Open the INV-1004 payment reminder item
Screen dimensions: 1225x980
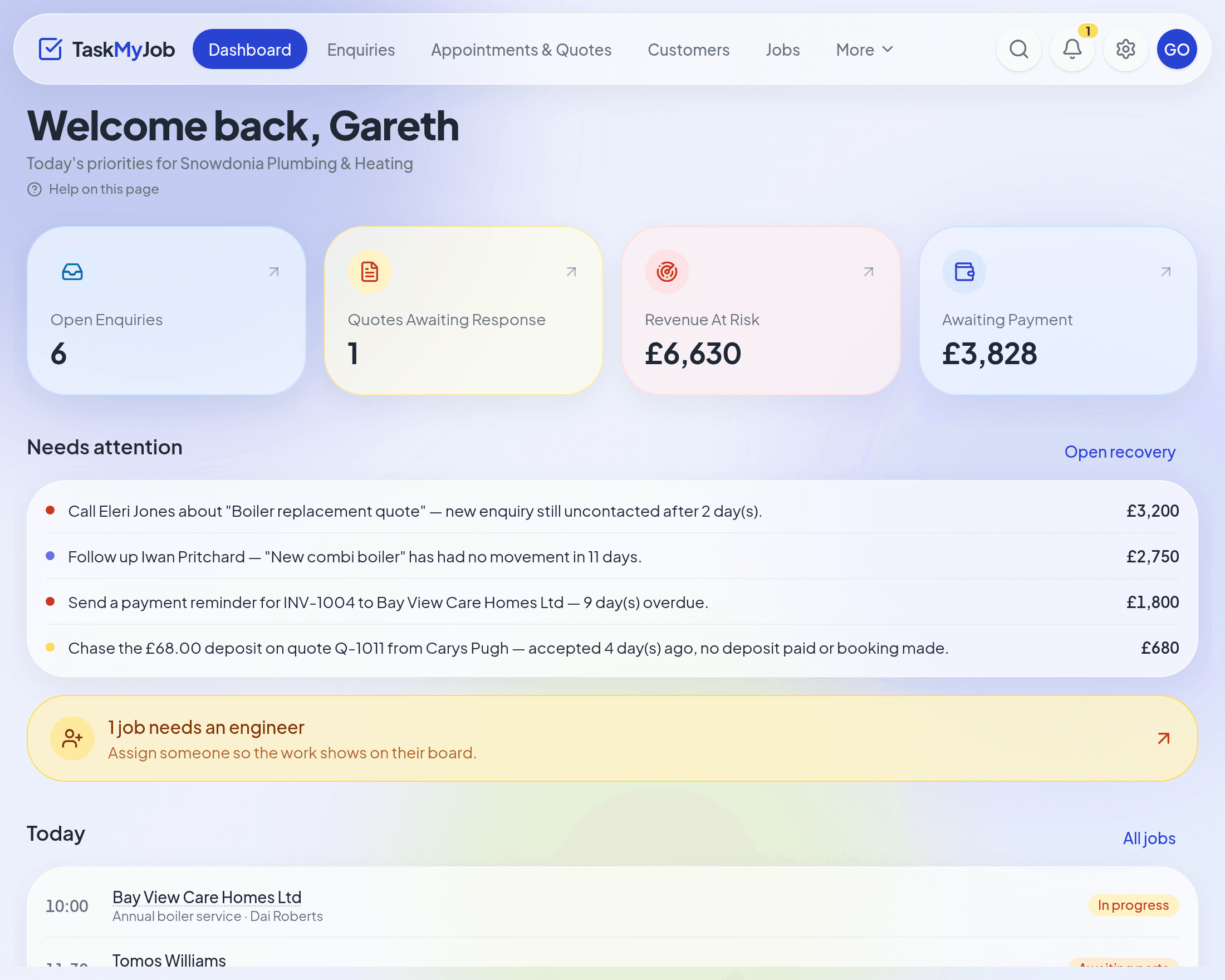[612, 602]
